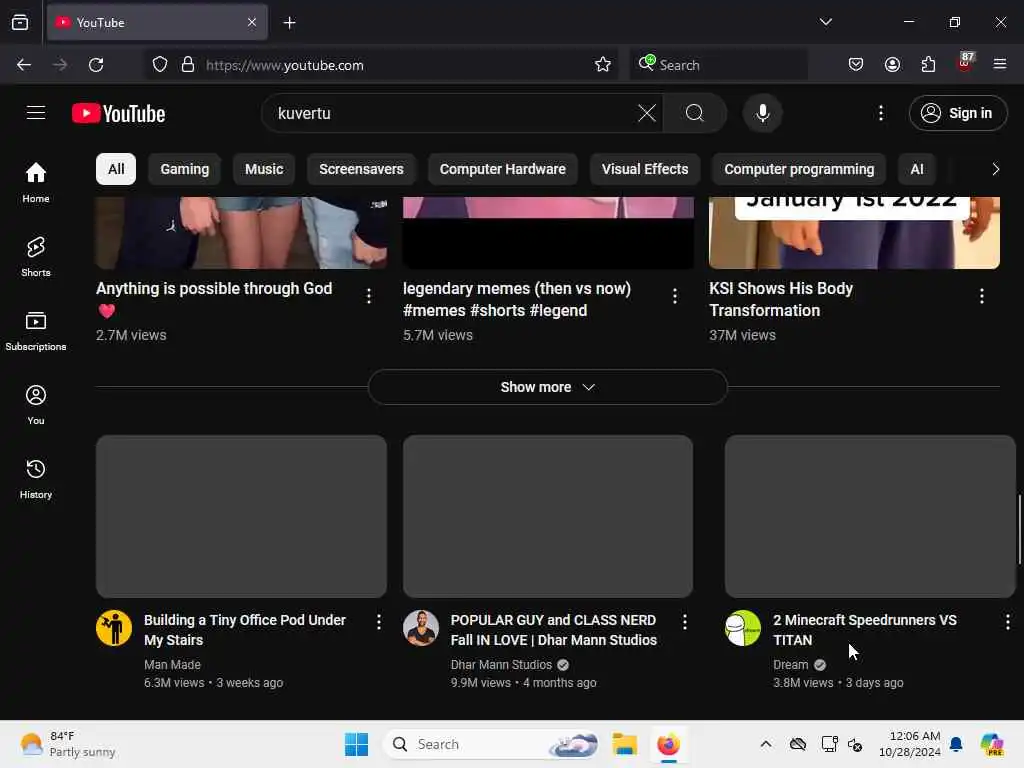Open 2 Minecraft Speedrunners VS TITAN title
The width and height of the screenshot is (1024, 768).
pyautogui.click(x=865, y=630)
